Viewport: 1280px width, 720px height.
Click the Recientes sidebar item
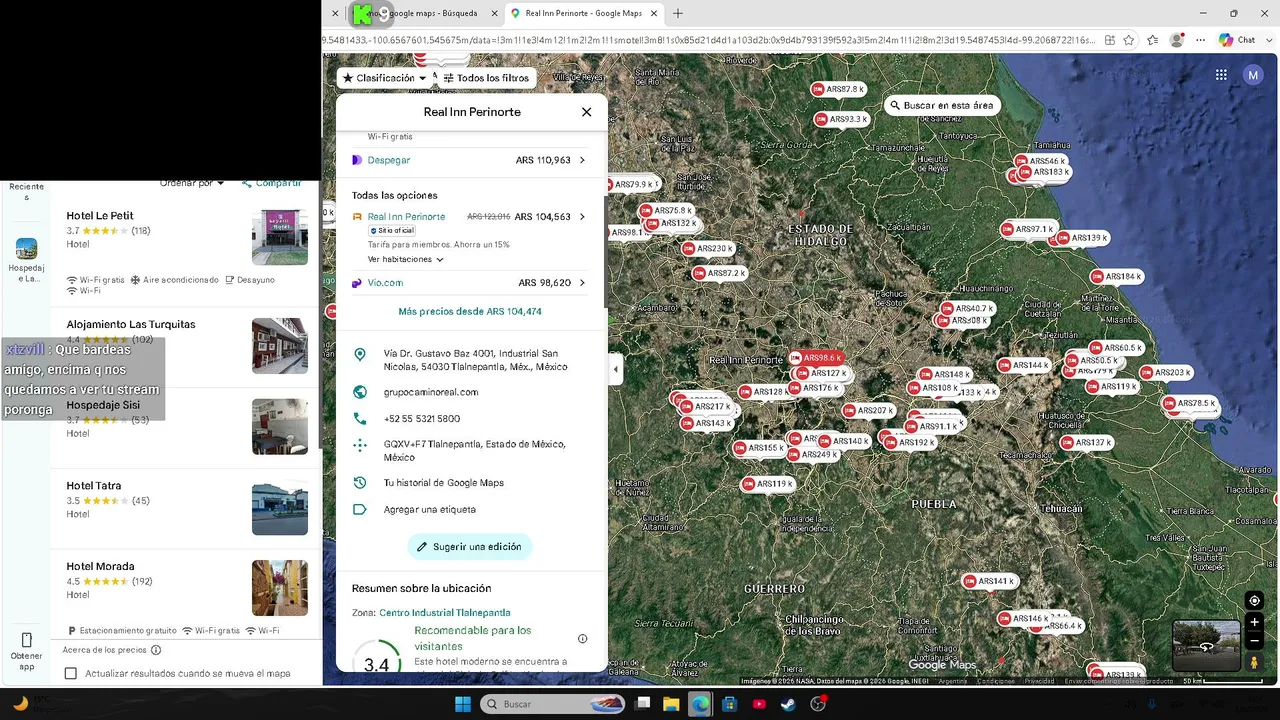click(x=27, y=191)
